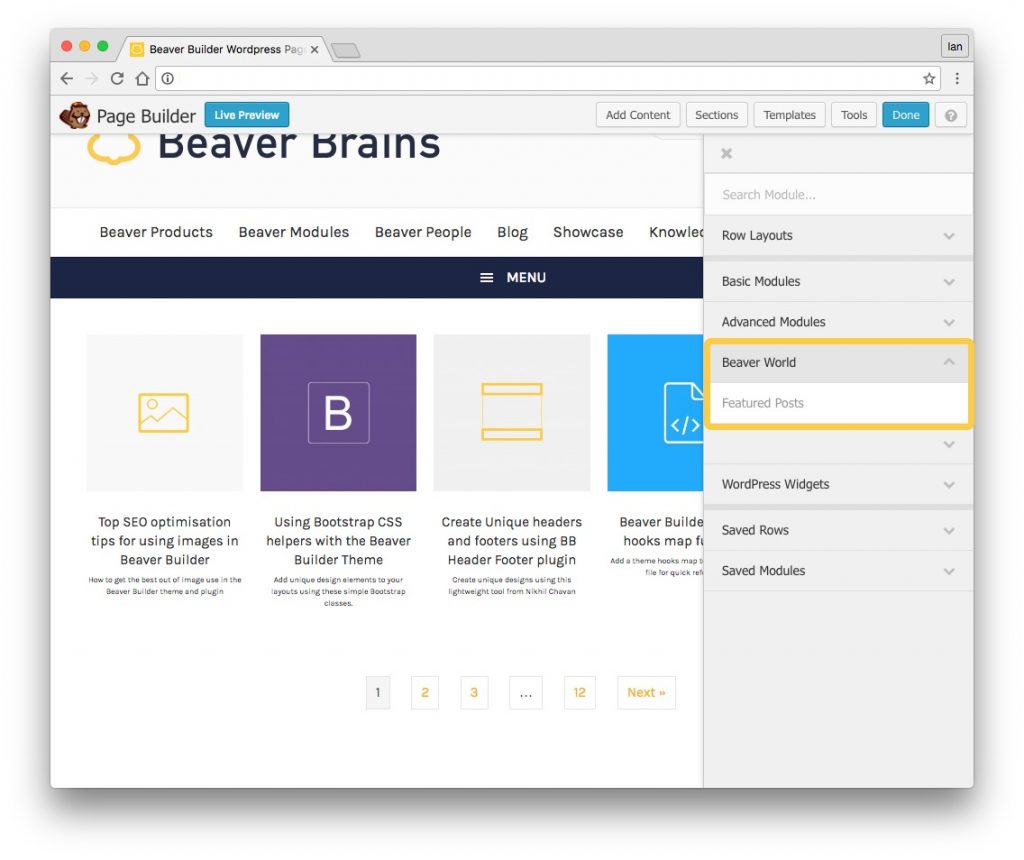The height and width of the screenshot is (860, 1024).
Task: Click the beaver Page Builder logo icon
Action: pos(75,115)
